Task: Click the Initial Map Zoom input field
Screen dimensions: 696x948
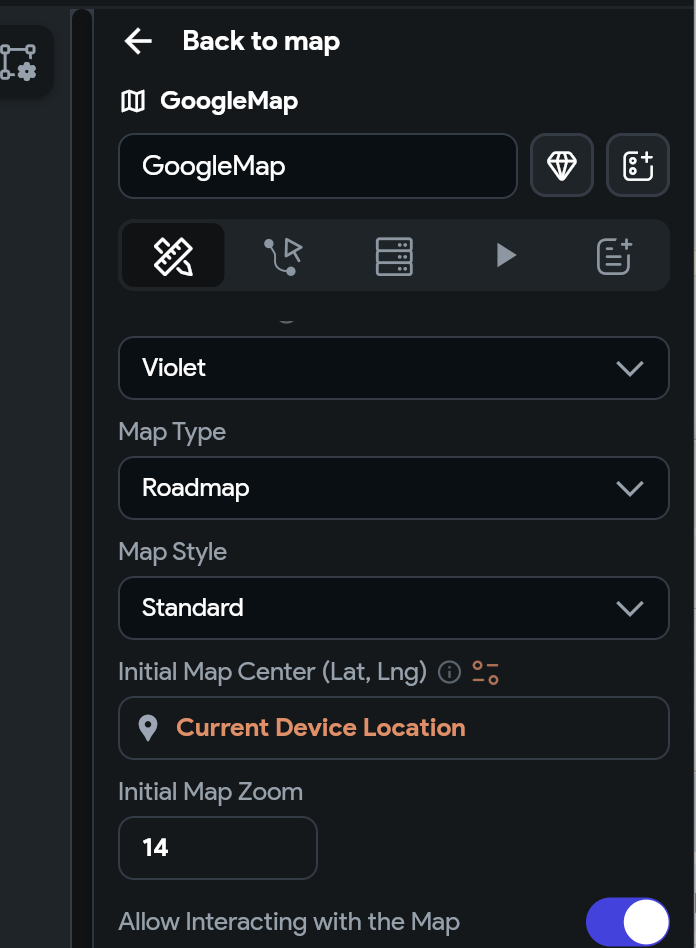Action: [218, 848]
